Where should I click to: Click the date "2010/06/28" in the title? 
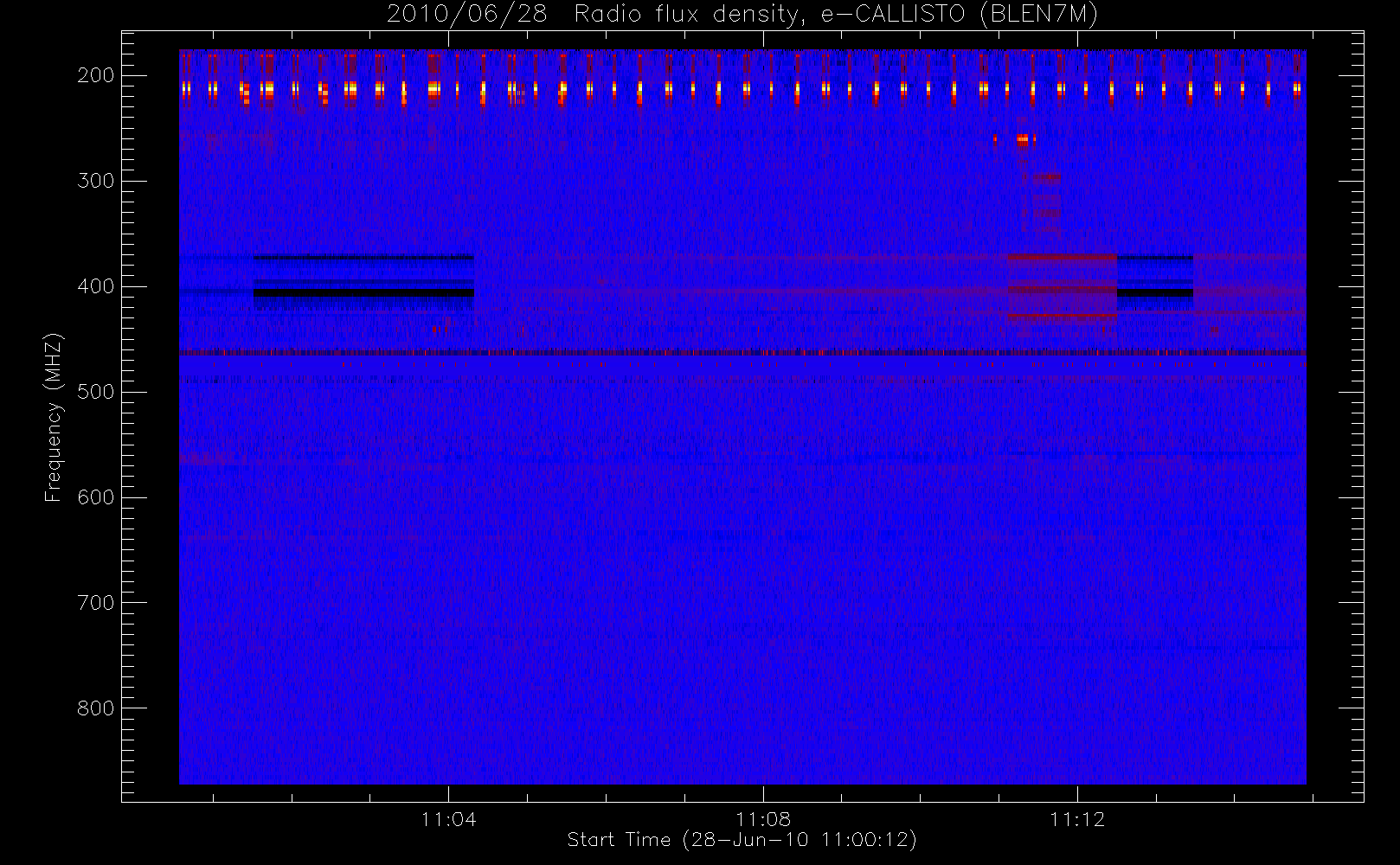[x=466, y=14]
